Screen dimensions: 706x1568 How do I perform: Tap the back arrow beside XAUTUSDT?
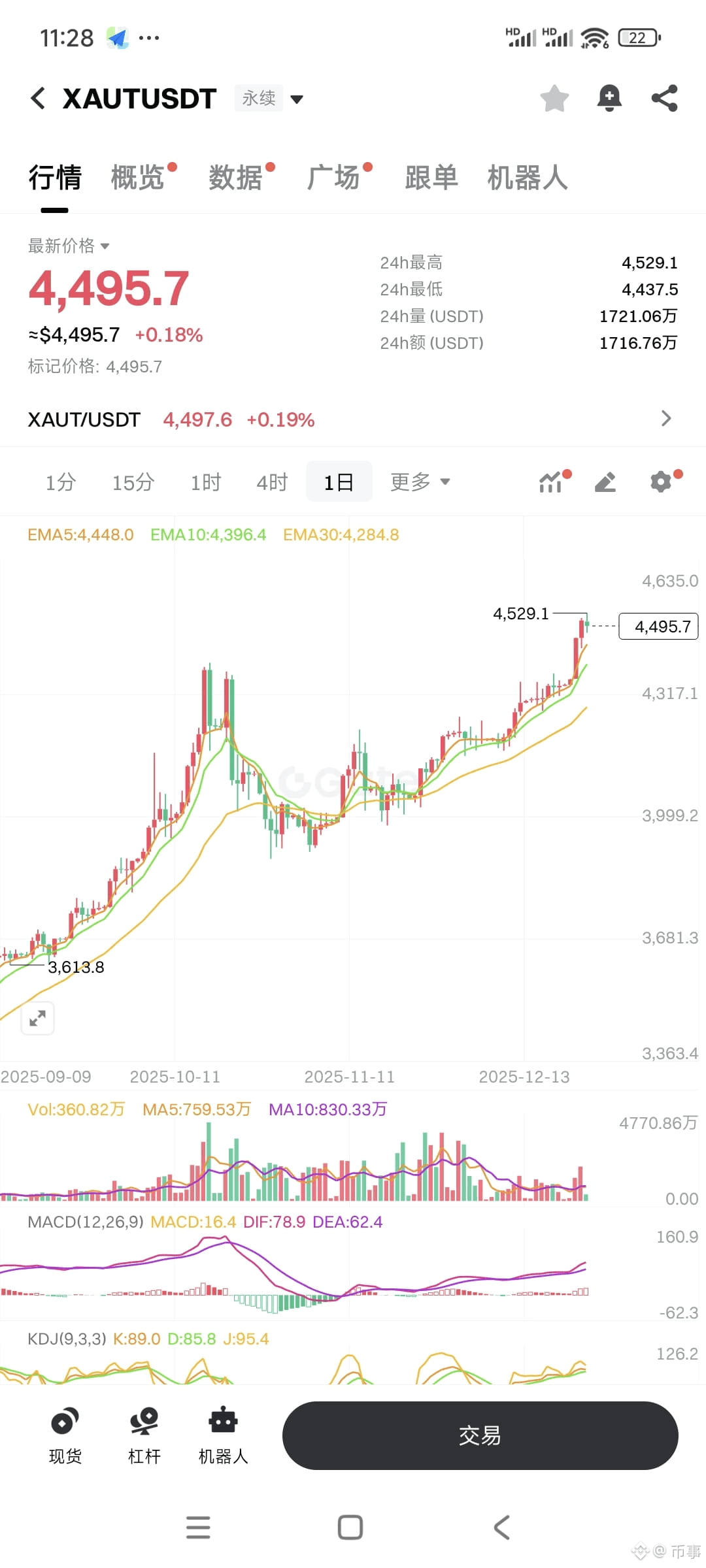[38, 99]
